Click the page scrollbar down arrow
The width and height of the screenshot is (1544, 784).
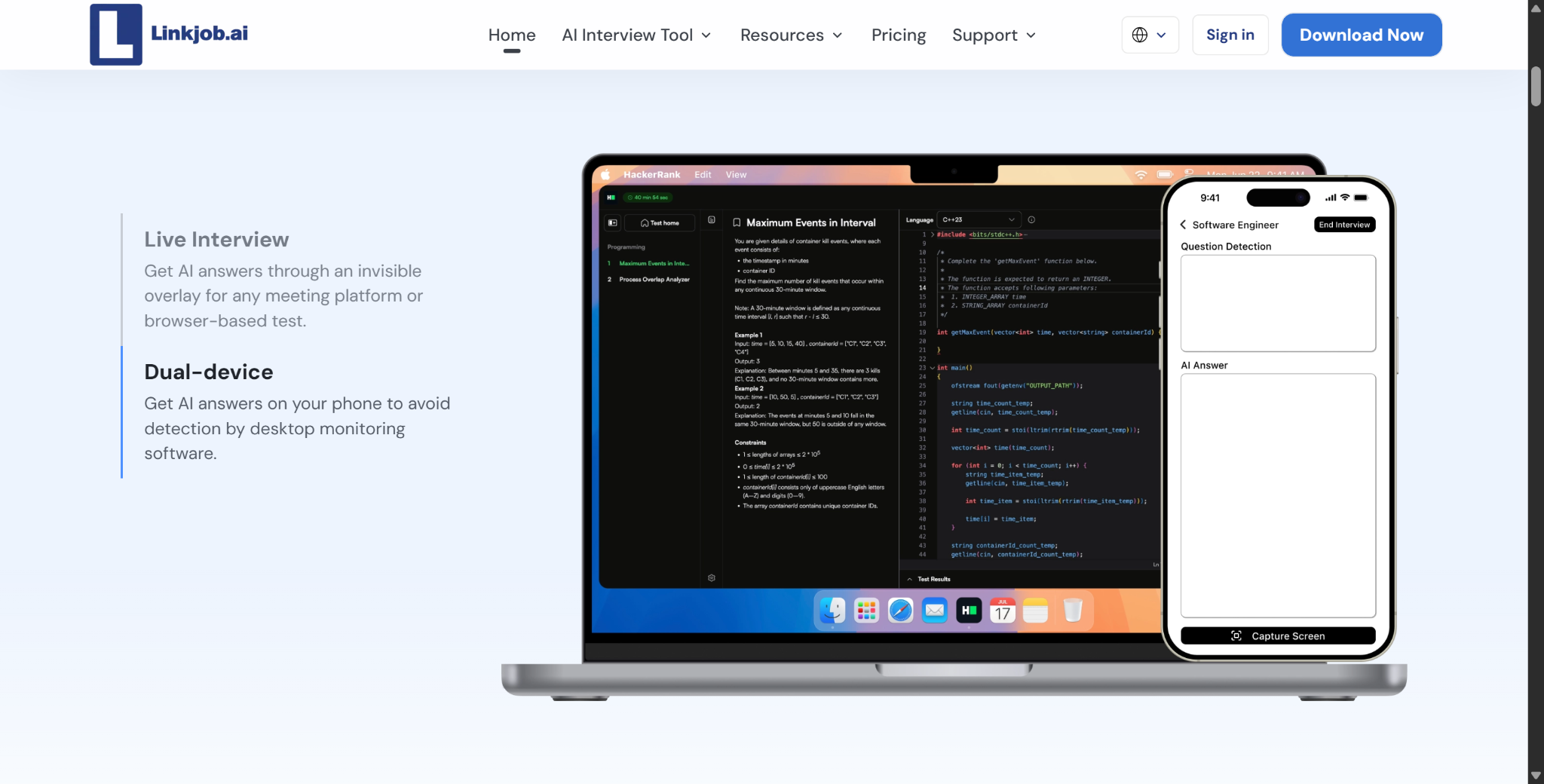coord(1536,776)
